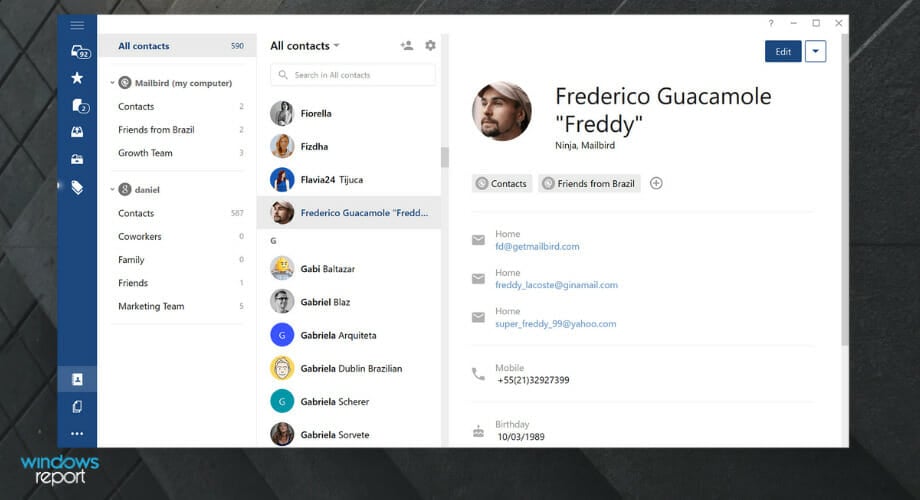
Task: Click the Contacts group tag chip
Action: pos(502,183)
